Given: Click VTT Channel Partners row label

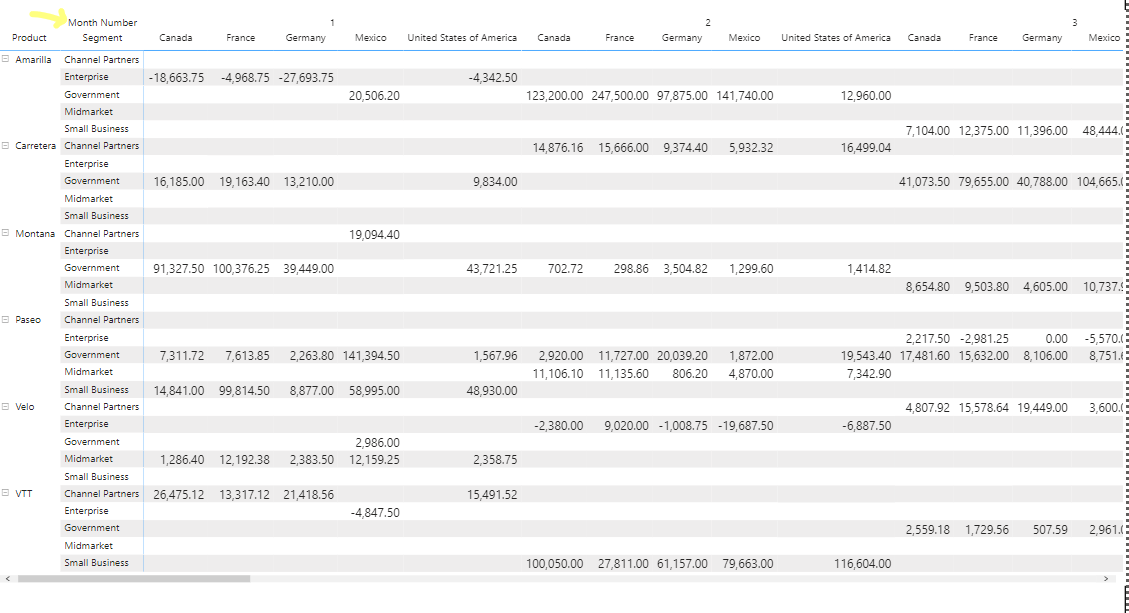Looking at the screenshot, I should pyautogui.click(x=102, y=493).
